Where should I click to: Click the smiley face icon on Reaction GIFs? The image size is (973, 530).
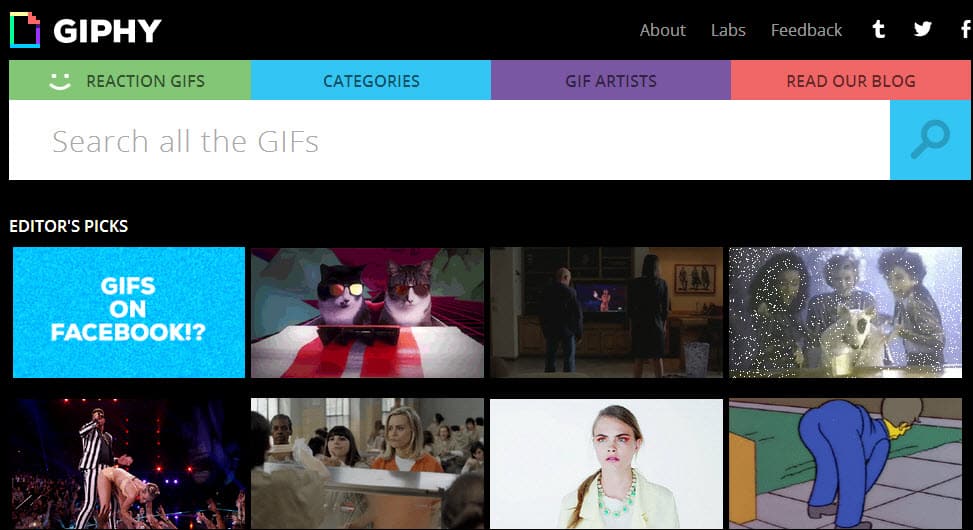(60, 81)
